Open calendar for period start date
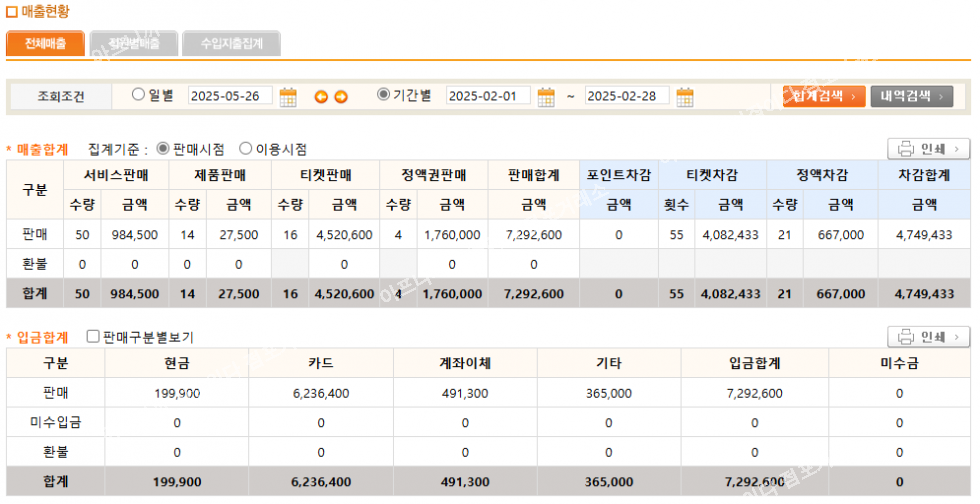980x504 pixels. pyautogui.click(x=546, y=97)
